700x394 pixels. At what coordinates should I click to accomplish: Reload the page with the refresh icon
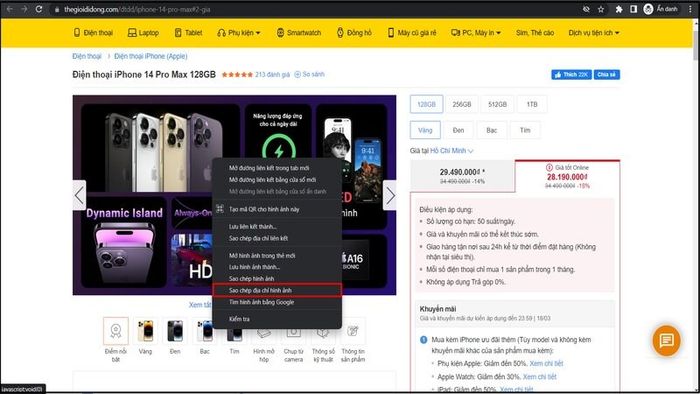(x=39, y=9)
